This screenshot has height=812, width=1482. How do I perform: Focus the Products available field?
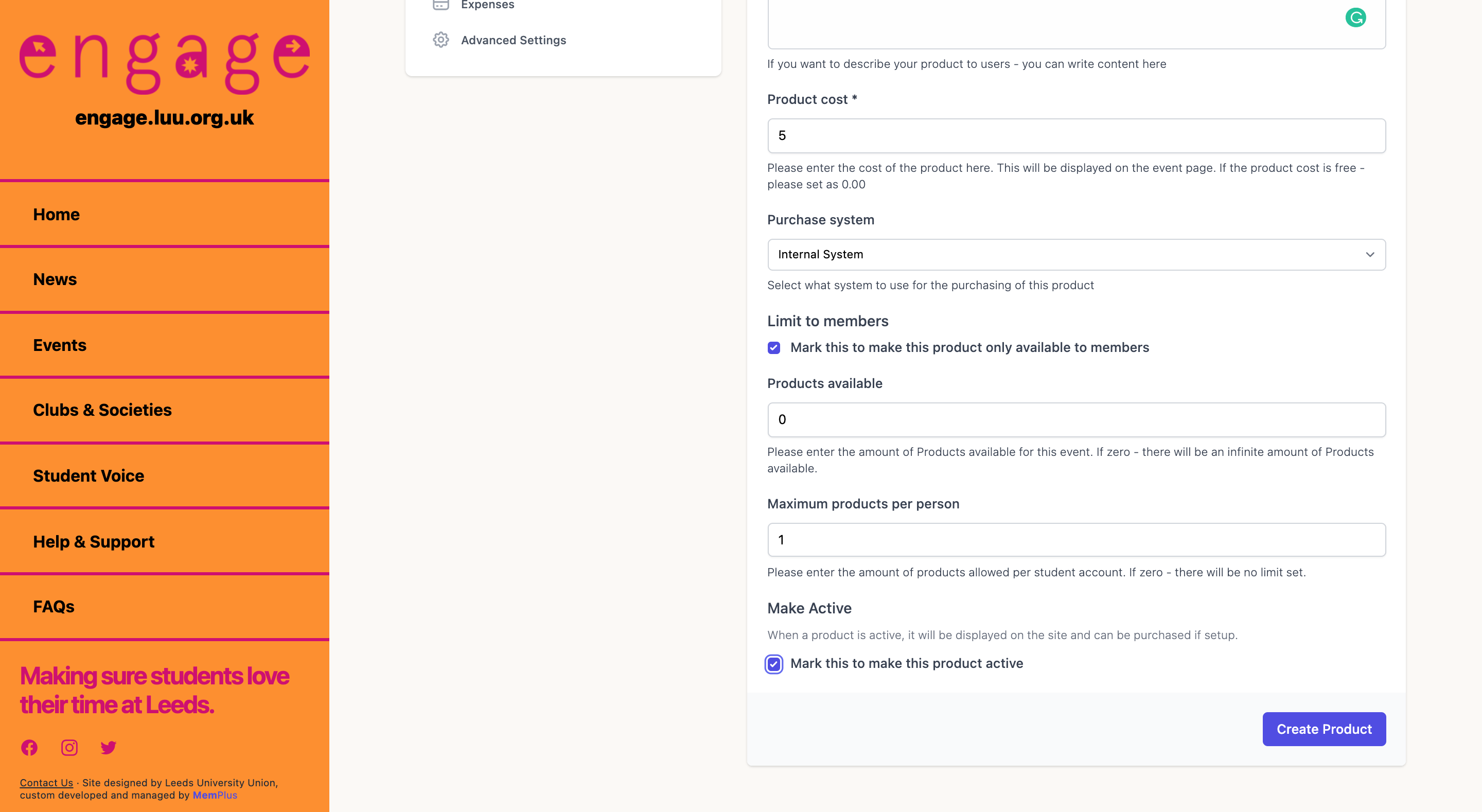[1077, 419]
